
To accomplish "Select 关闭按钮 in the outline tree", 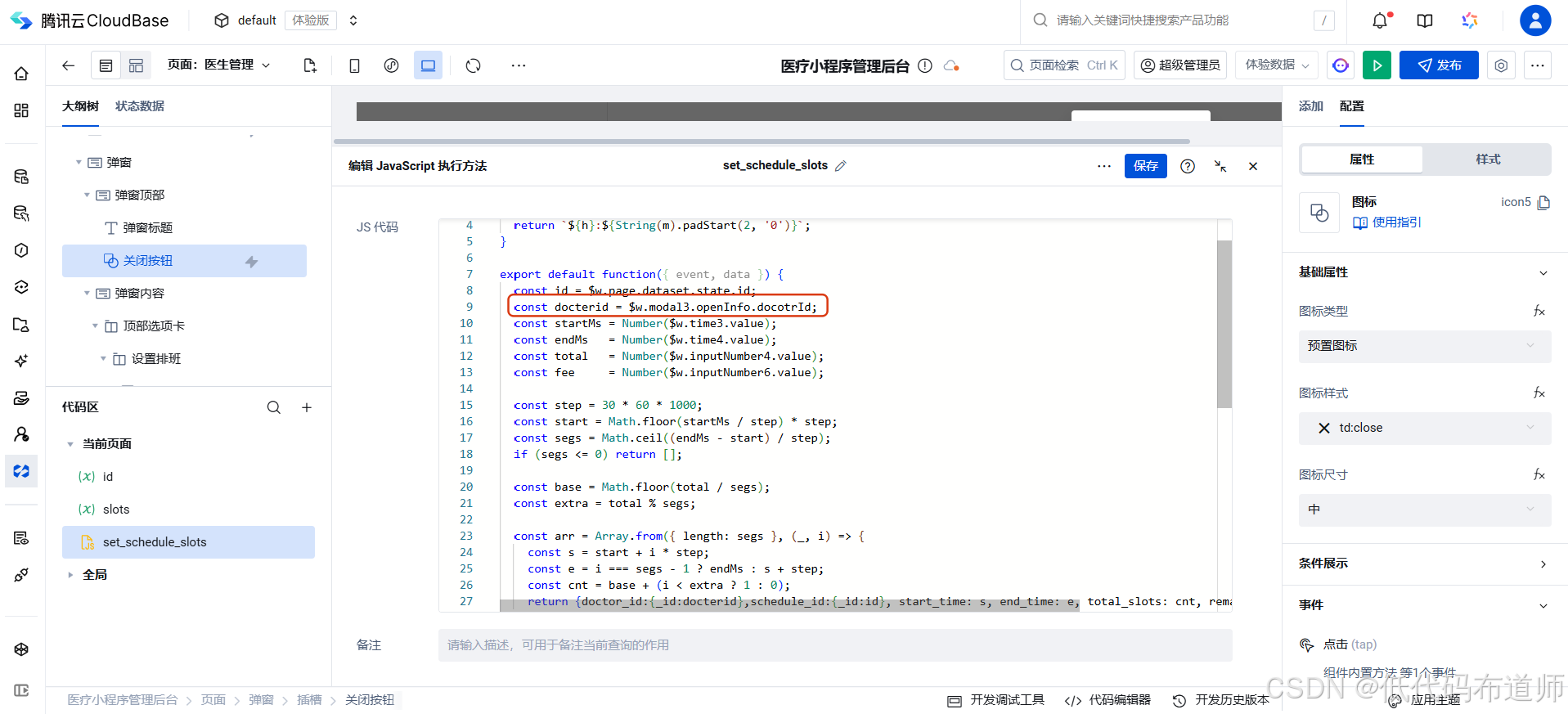I will [184, 261].
